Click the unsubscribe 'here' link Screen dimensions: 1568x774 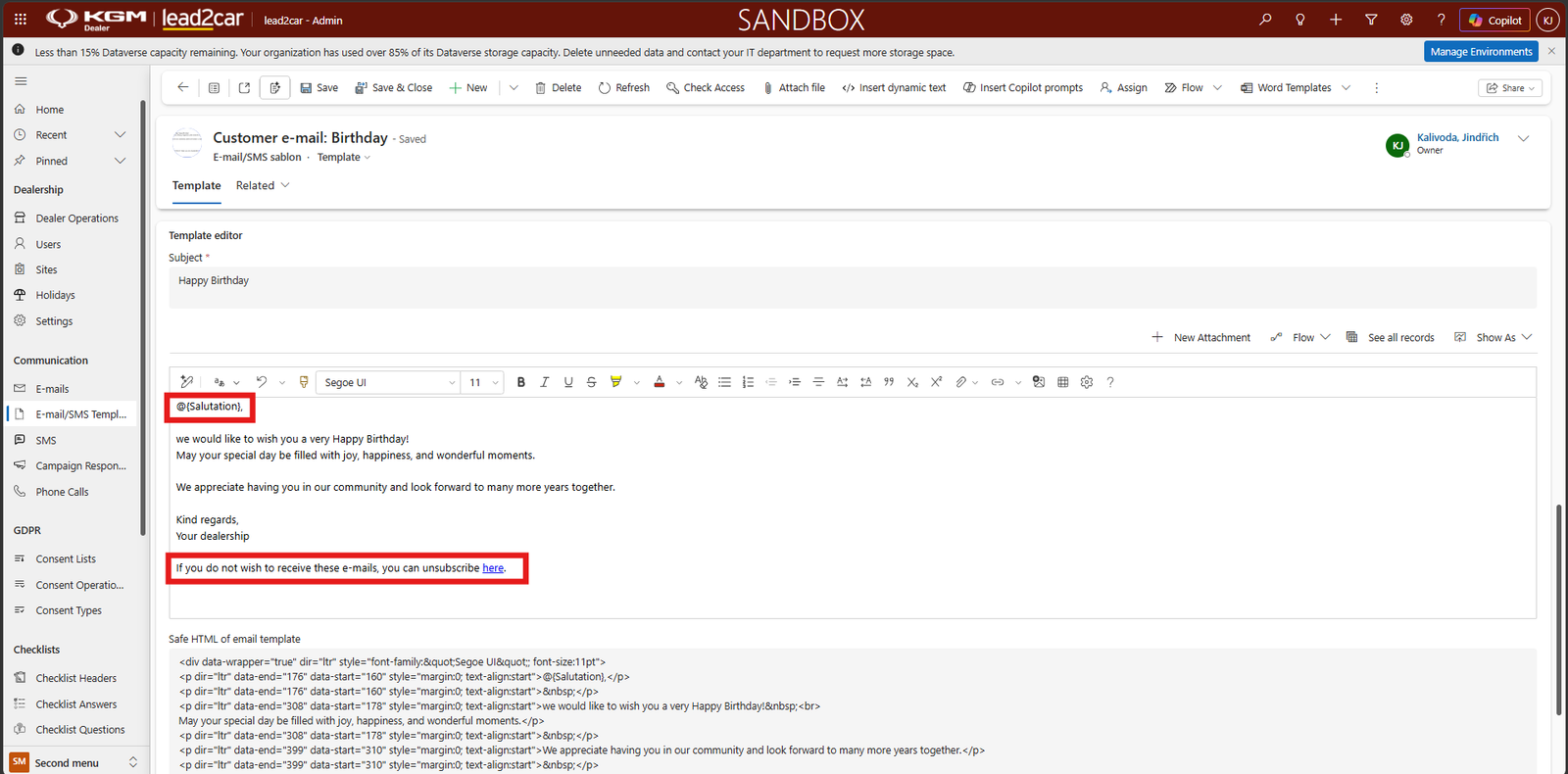(x=493, y=568)
